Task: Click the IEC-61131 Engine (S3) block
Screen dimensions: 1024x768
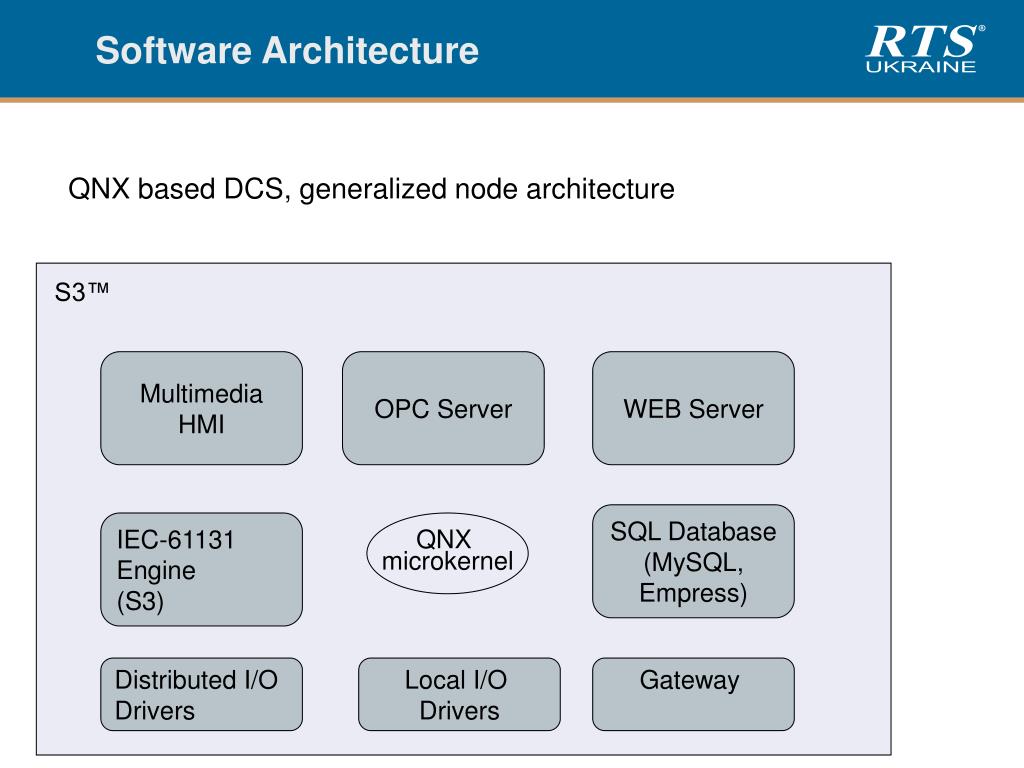Action: pos(201,569)
